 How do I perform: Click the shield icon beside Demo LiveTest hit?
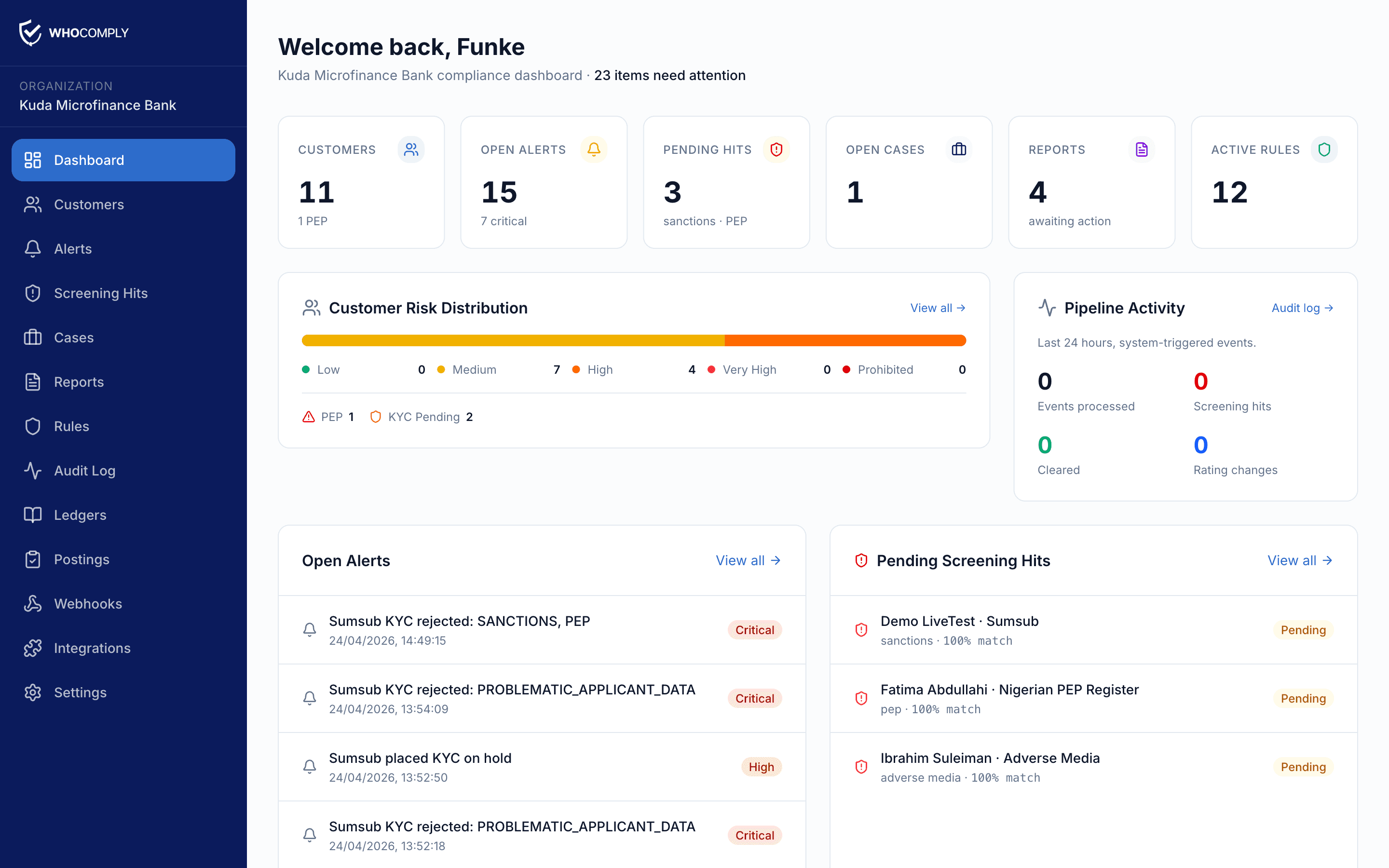(x=861, y=630)
